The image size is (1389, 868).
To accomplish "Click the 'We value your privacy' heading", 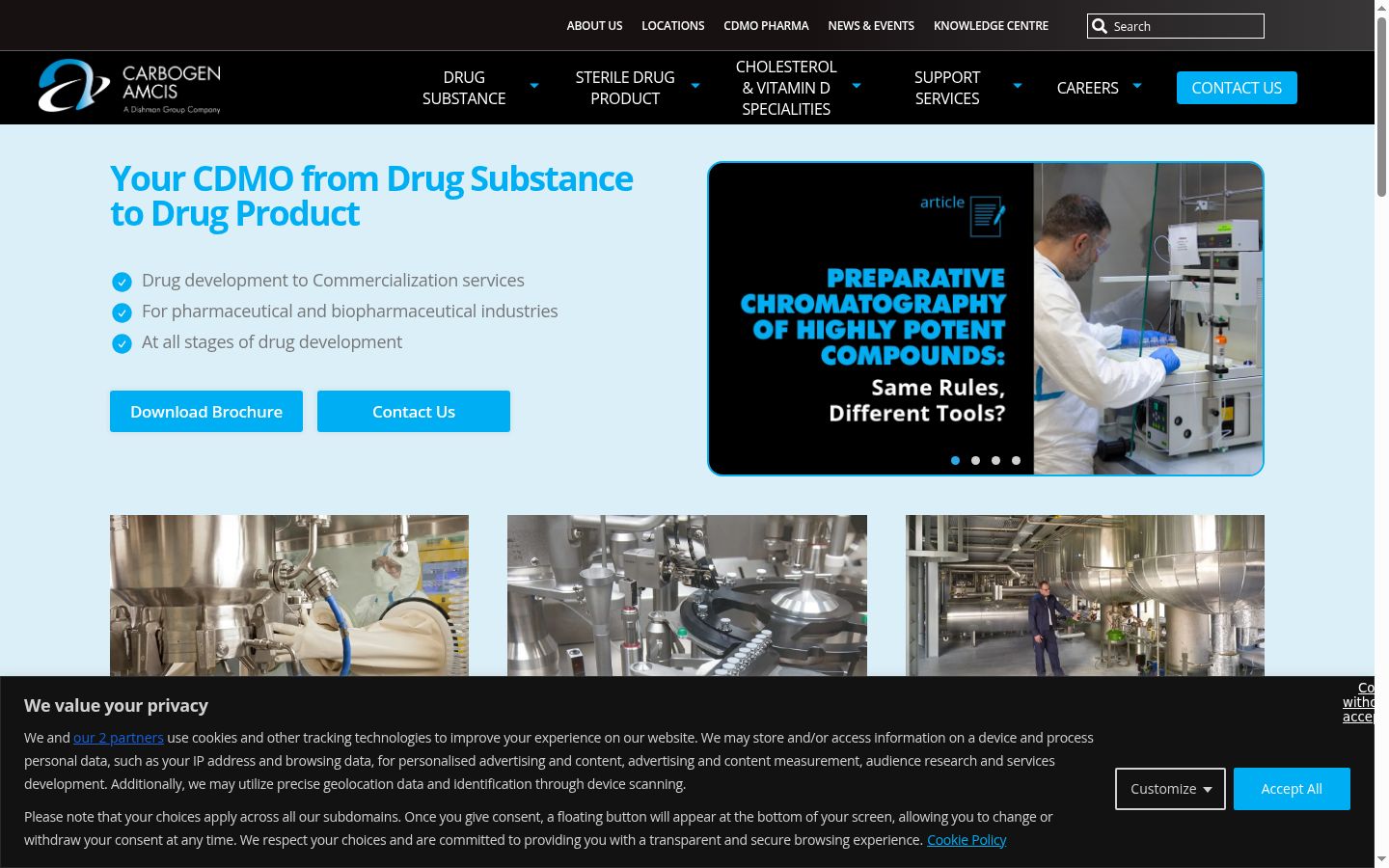I will [x=116, y=706].
